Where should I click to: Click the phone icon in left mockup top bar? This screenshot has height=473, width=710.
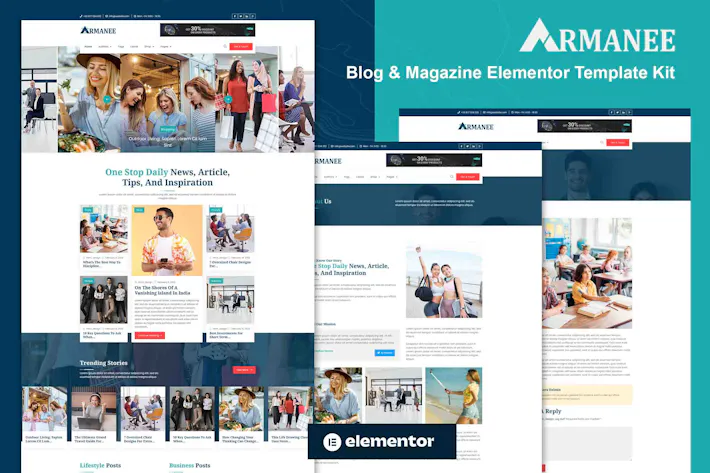click(81, 16)
